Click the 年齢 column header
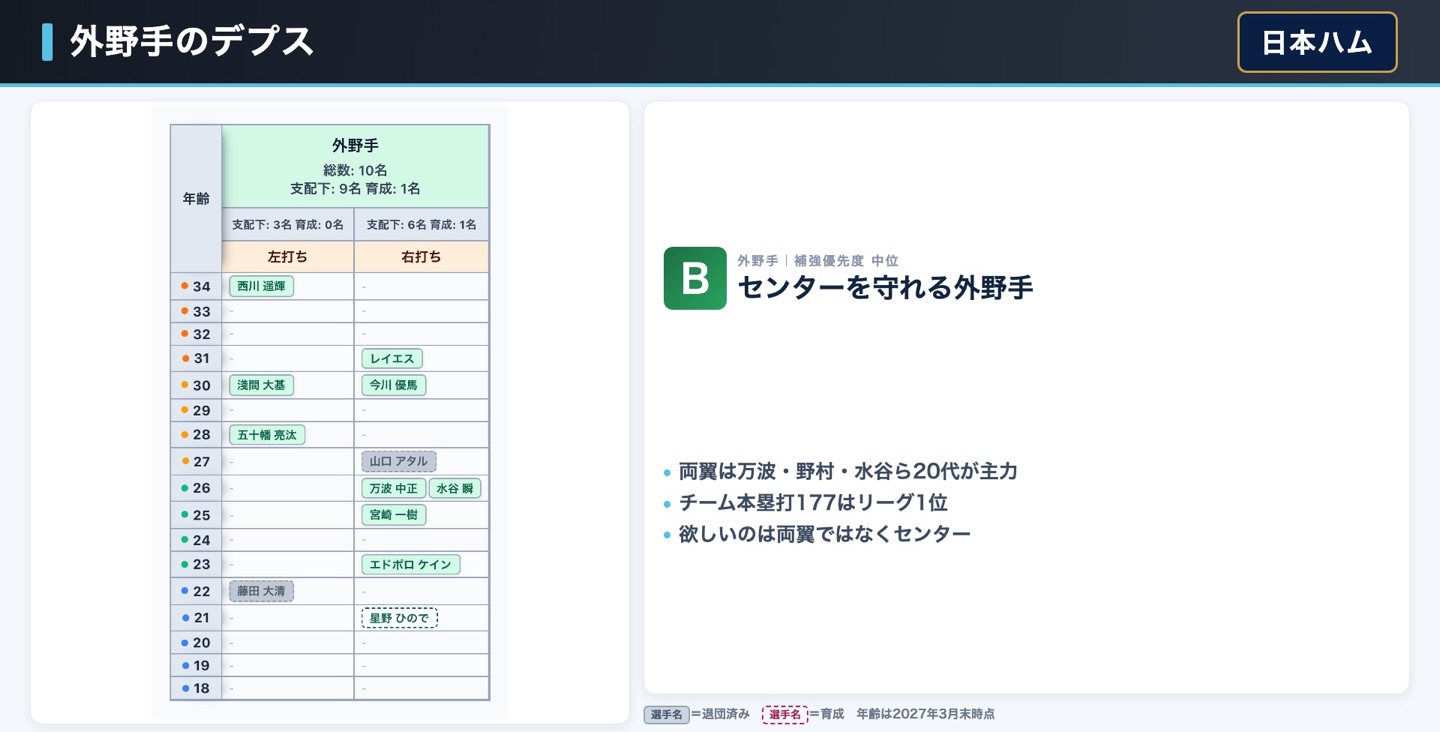This screenshot has height=732, width=1440. click(196, 199)
